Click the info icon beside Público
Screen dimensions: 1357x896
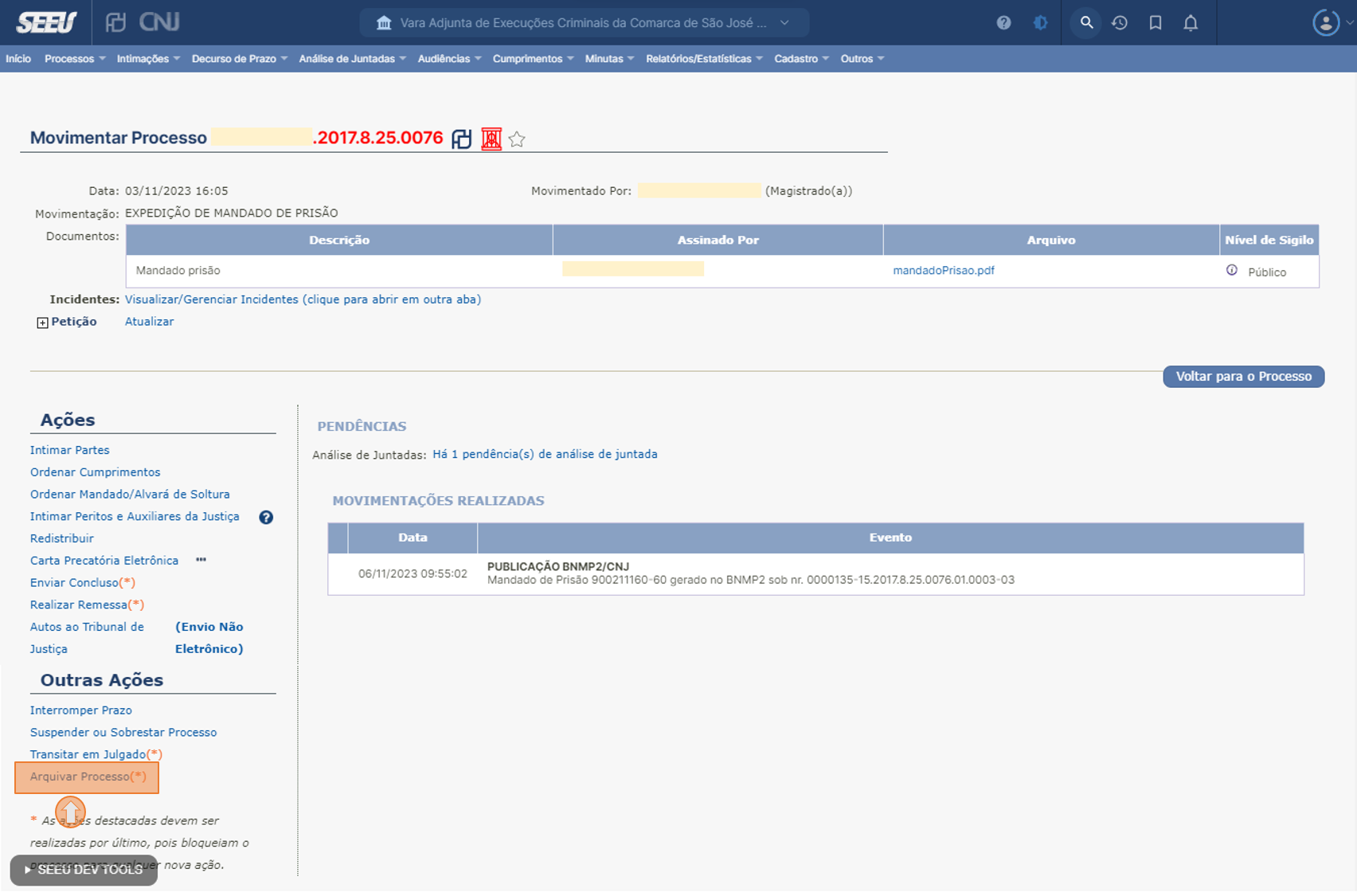pos(1232,270)
